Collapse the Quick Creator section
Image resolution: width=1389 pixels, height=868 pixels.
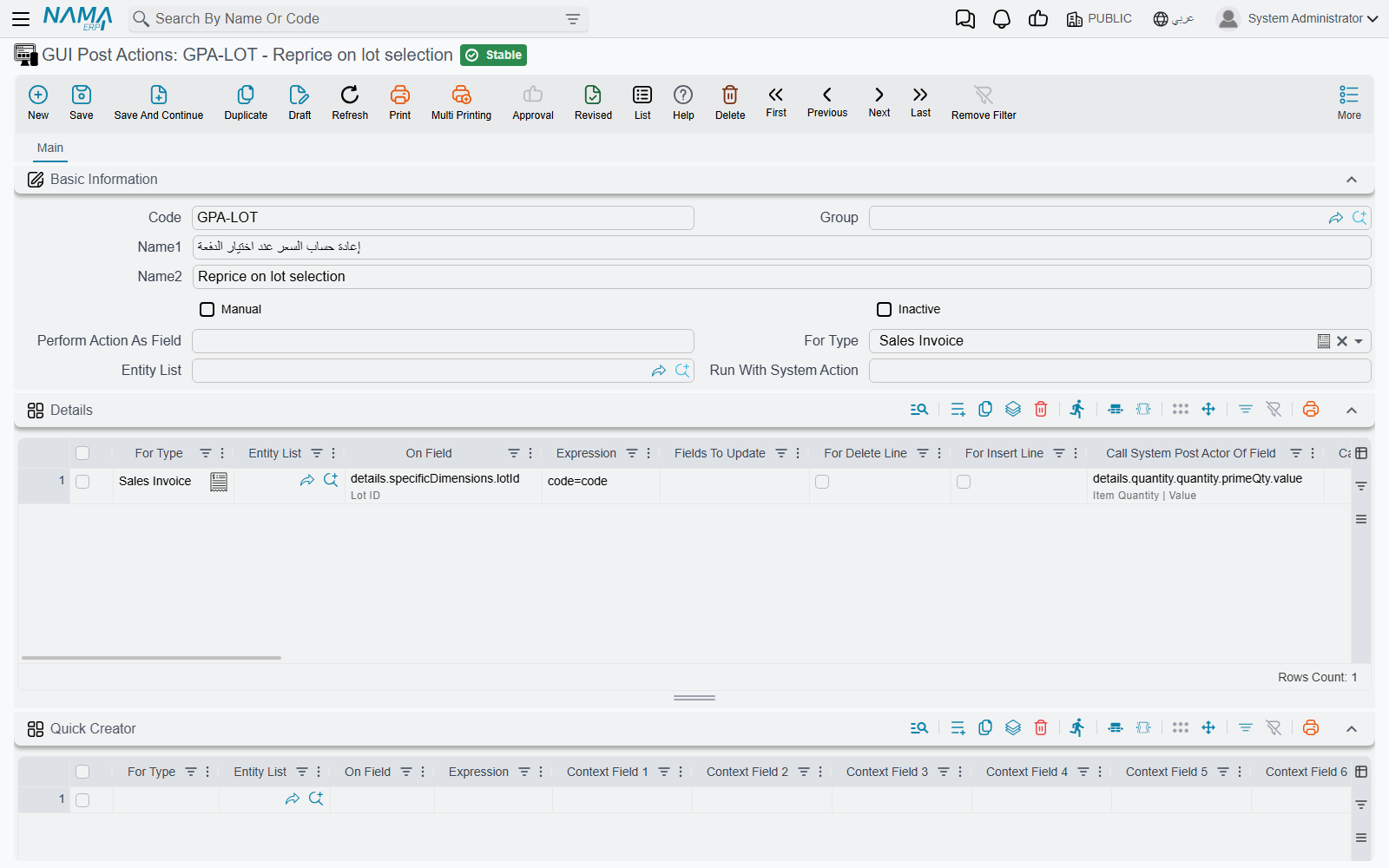pyautogui.click(x=1352, y=728)
